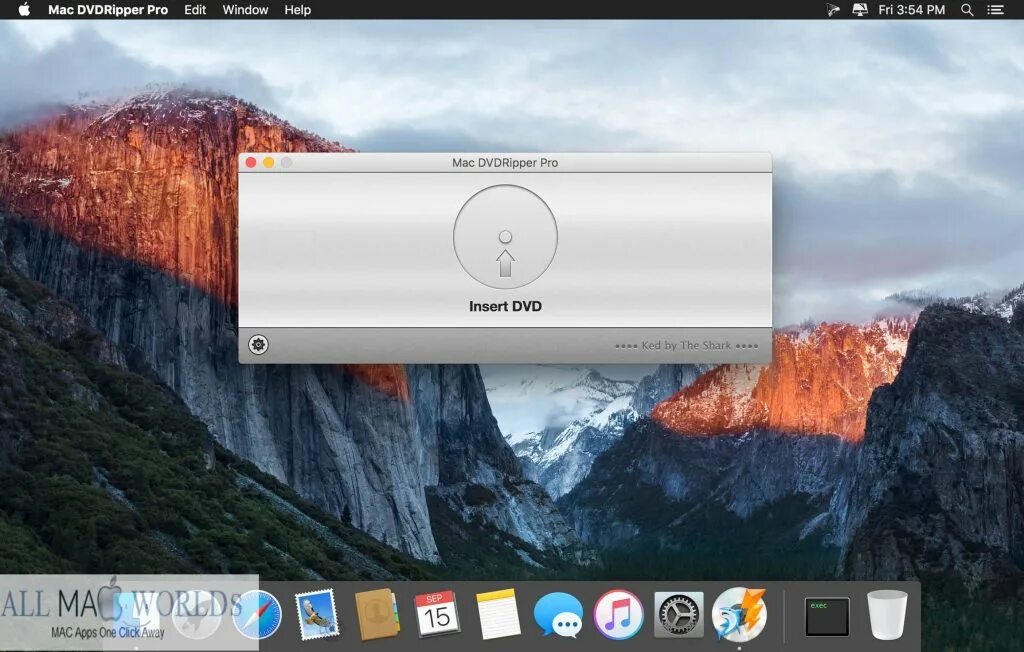Open the Trash in the Dock
Image resolution: width=1024 pixels, height=652 pixels.
pyautogui.click(x=887, y=614)
